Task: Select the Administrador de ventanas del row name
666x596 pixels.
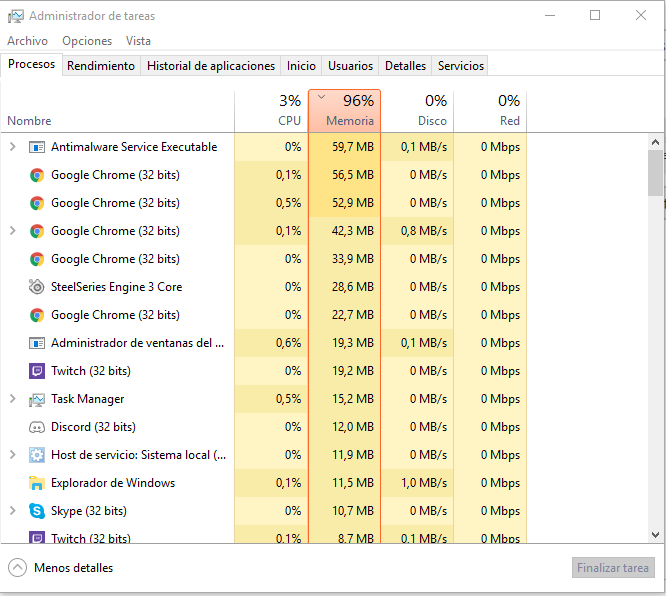Action: pyautogui.click(x=138, y=343)
